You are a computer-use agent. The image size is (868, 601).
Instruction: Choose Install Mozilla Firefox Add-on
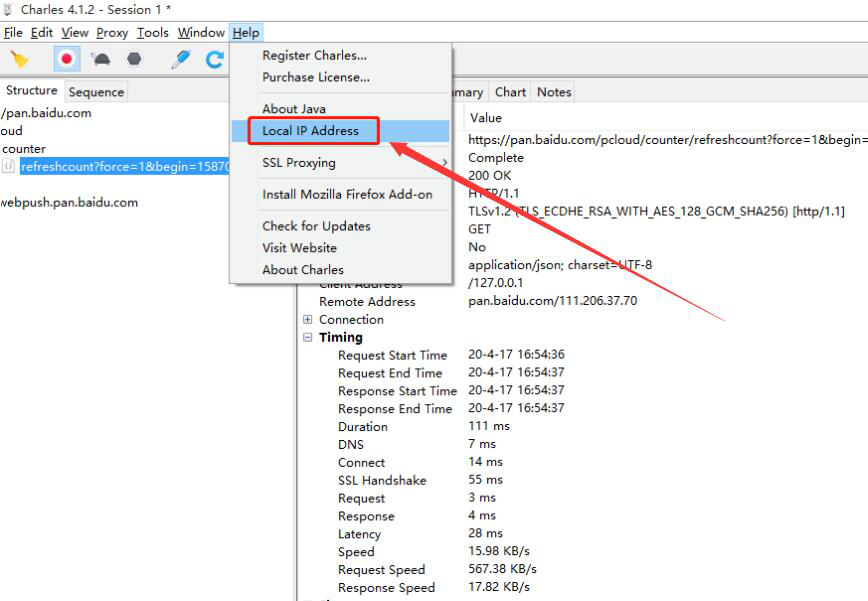tap(347, 194)
